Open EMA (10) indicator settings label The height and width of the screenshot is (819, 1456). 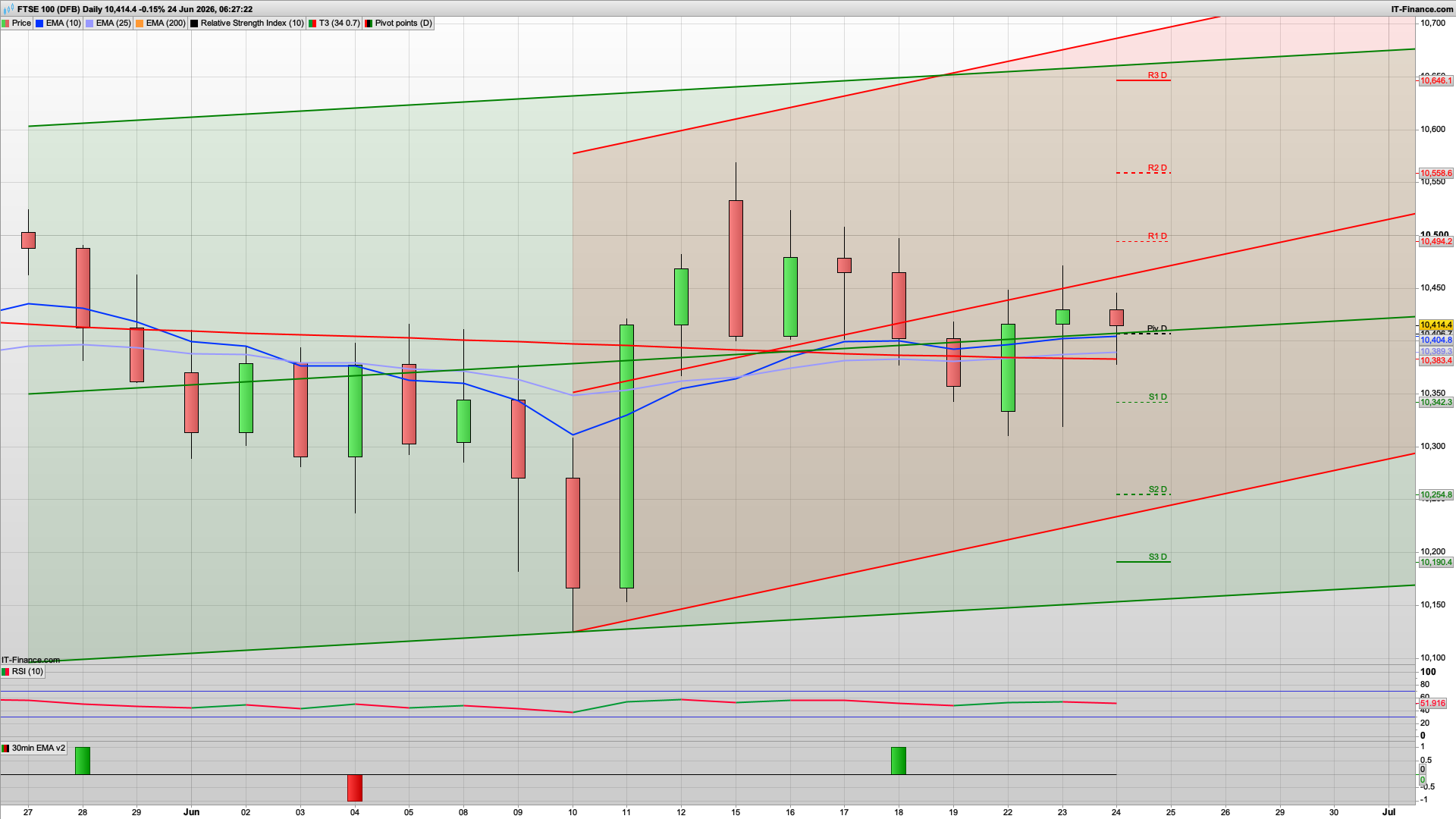(x=63, y=24)
